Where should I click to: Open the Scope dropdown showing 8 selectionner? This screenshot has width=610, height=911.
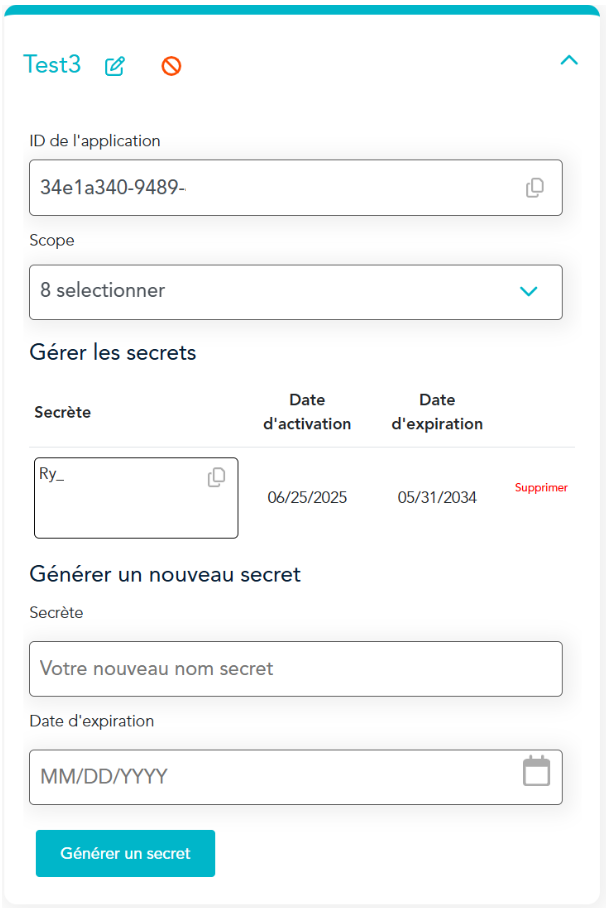tap(280, 292)
